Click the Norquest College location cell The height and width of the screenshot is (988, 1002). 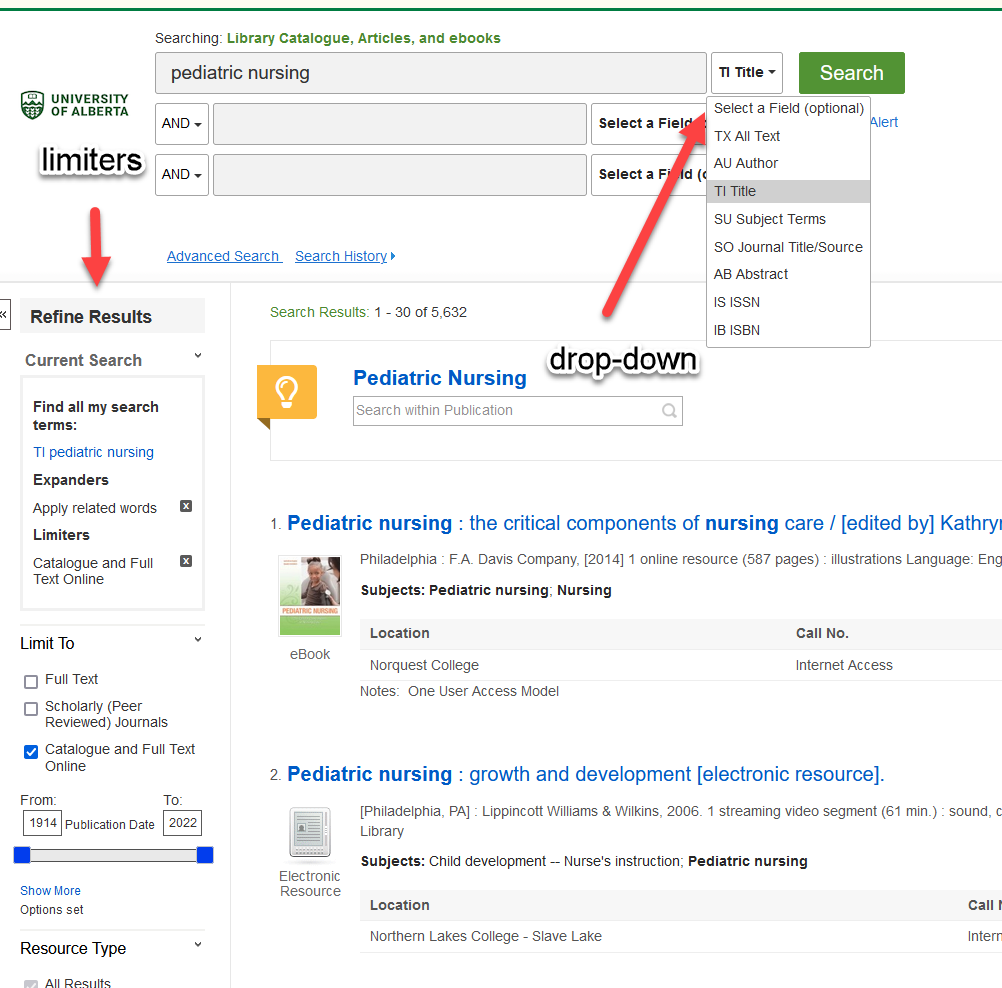[424, 665]
